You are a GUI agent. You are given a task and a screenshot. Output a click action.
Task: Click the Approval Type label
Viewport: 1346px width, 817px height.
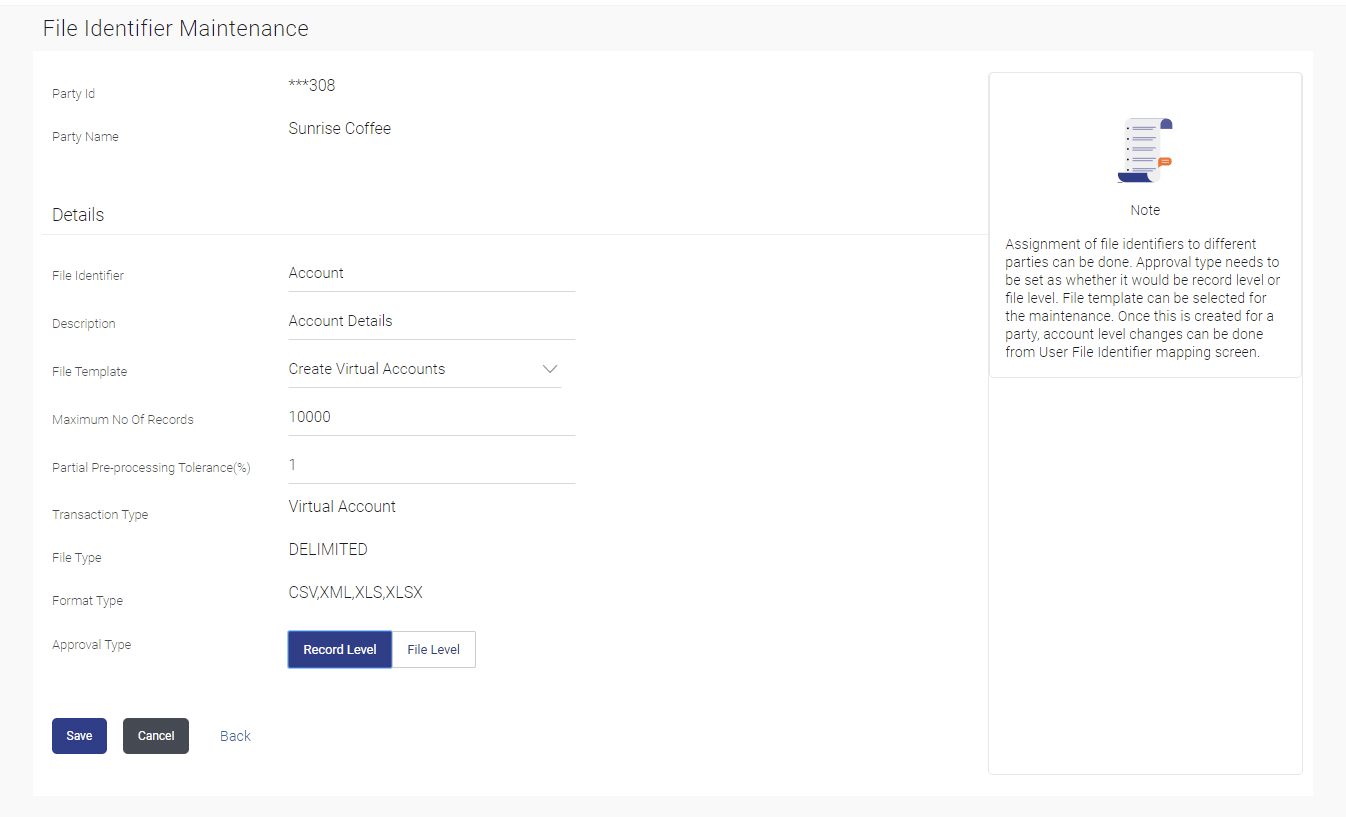tap(92, 645)
